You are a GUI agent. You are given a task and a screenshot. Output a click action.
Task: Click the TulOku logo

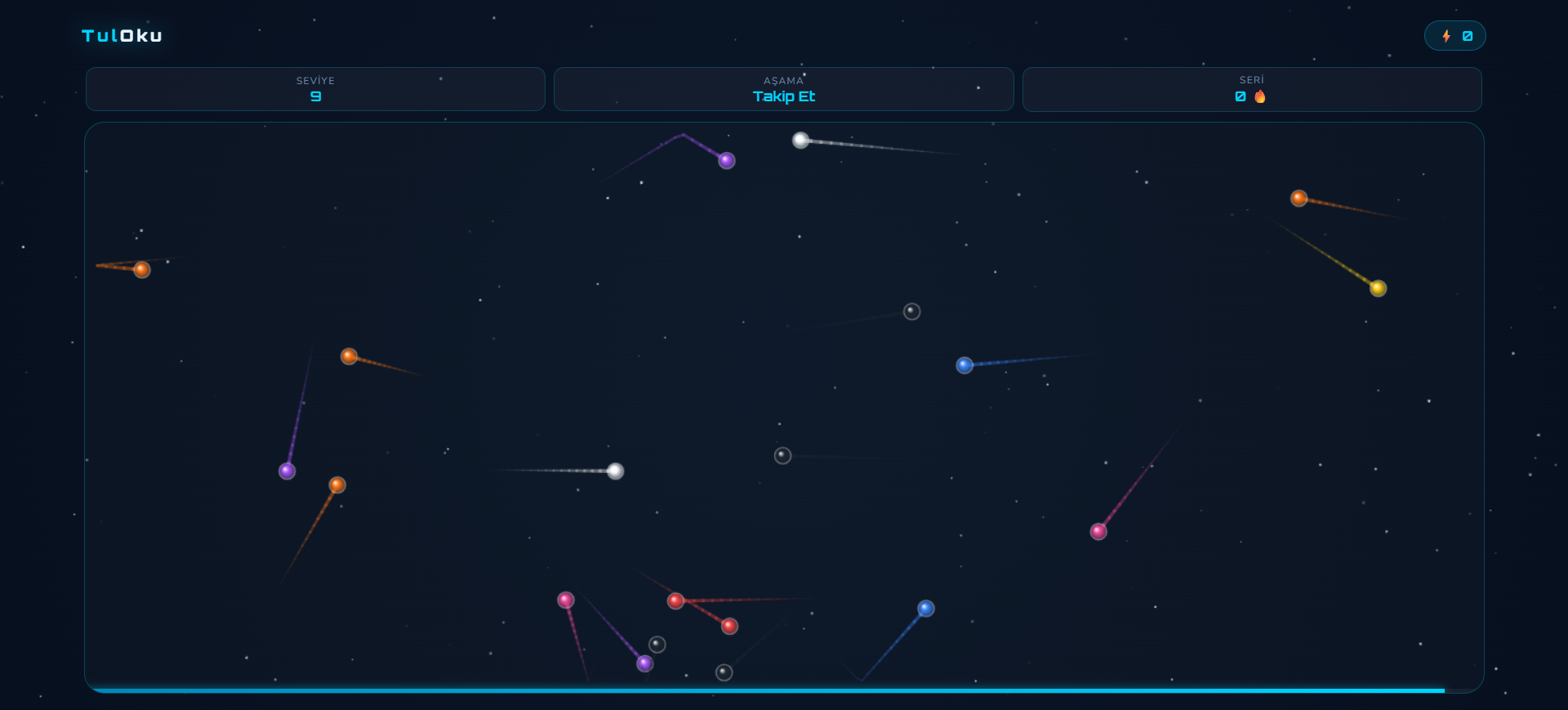(x=122, y=36)
